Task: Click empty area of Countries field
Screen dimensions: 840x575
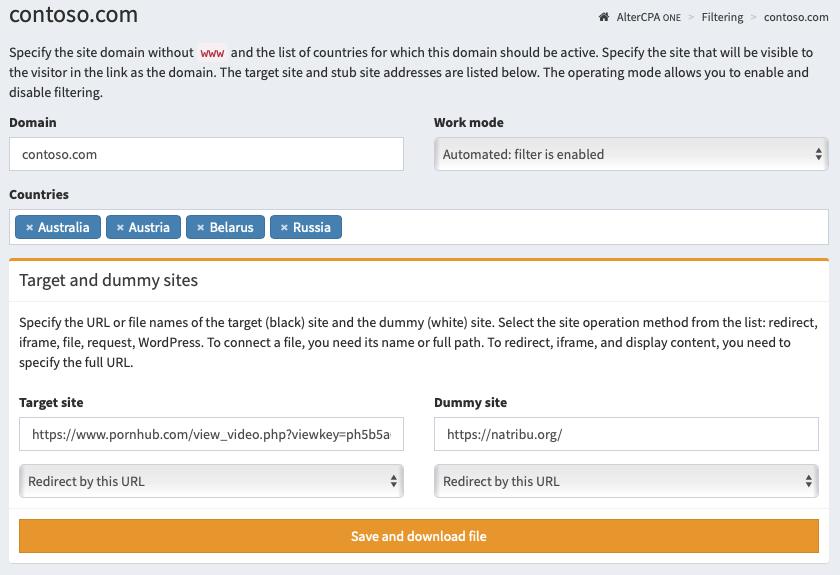Action: pyautogui.click(x=580, y=227)
